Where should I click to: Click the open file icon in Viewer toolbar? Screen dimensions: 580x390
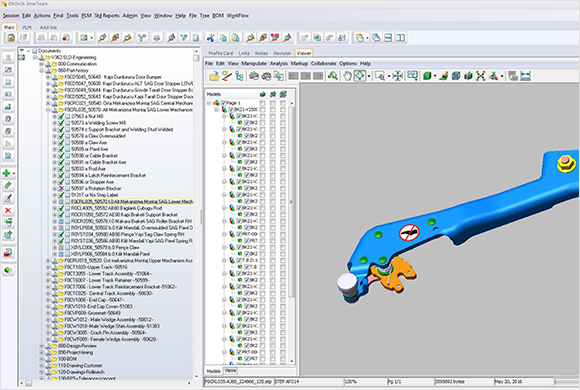pyautogui.click(x=214, y=76)
